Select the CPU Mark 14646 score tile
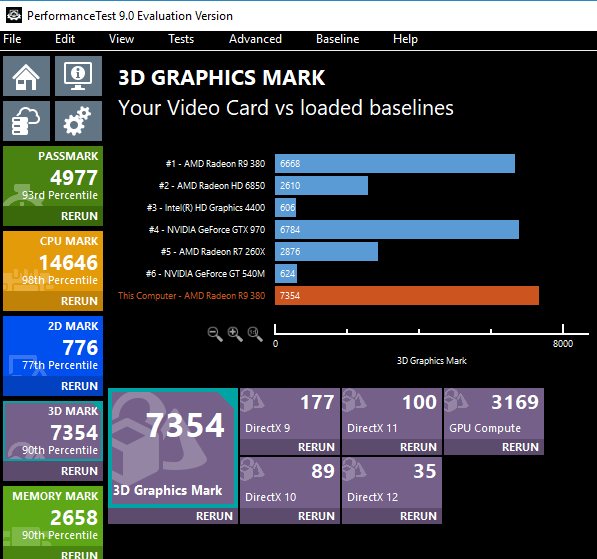597x559 pixels. click(x=53, y=261)
